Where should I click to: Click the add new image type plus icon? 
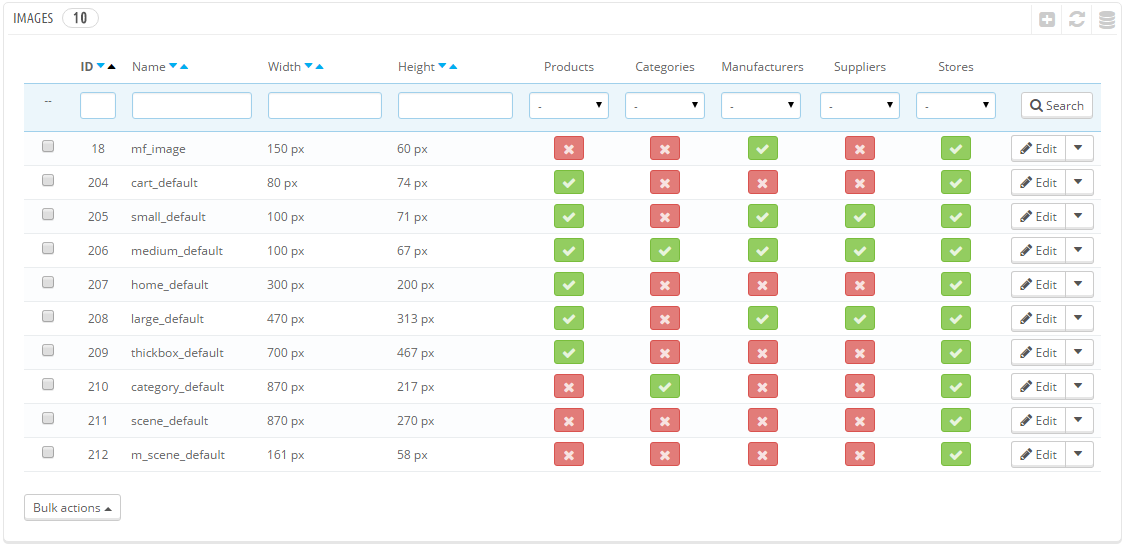[1048, 20]
